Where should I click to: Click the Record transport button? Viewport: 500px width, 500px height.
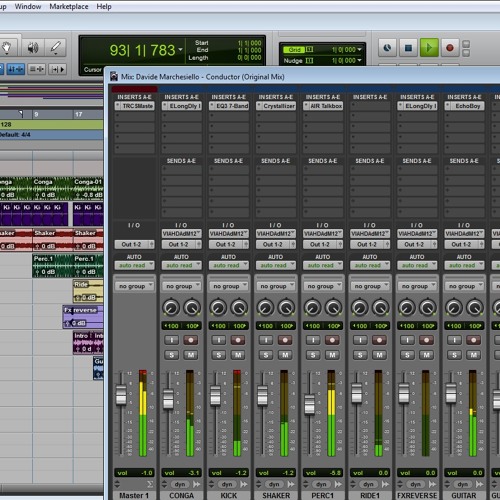(450, 48)
